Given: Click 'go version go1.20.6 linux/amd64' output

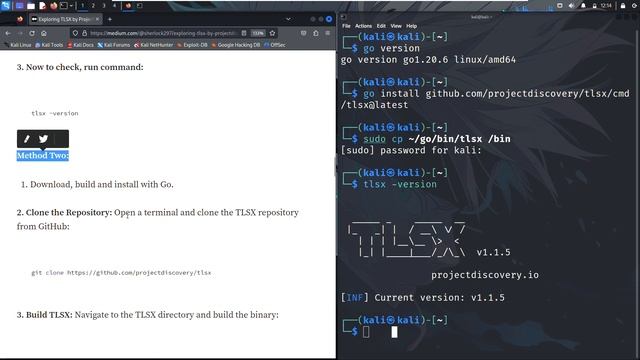Looking at the screenshot, I should (428, 60).
